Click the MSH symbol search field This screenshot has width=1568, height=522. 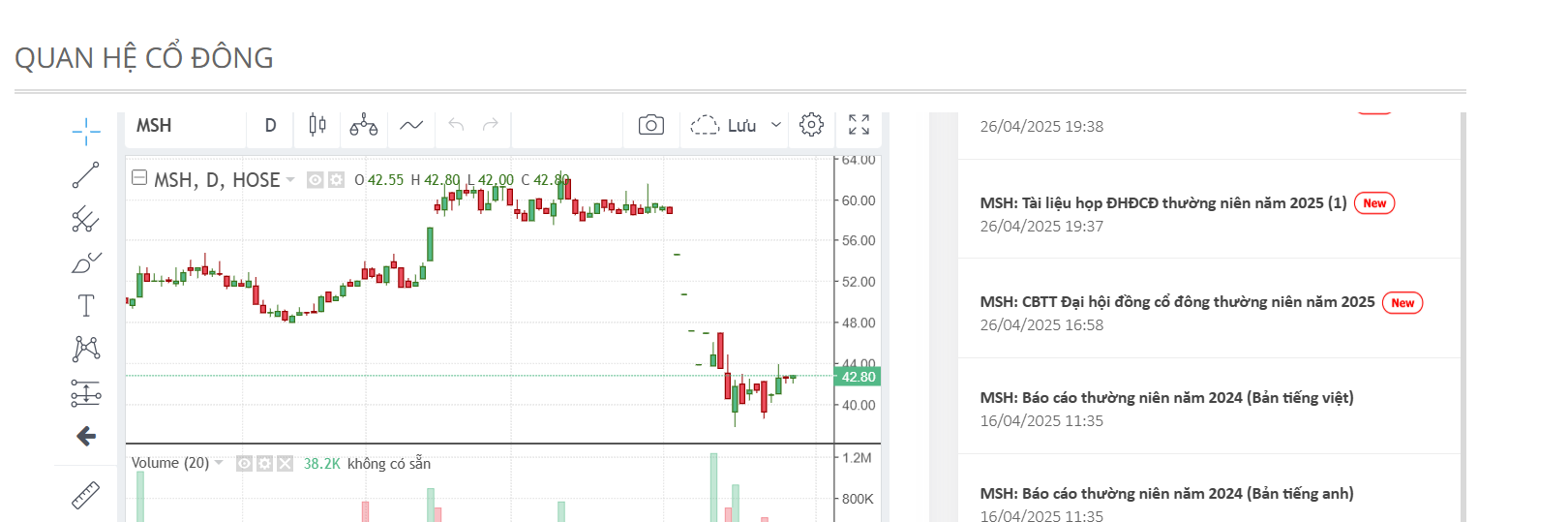pos(184,125)
